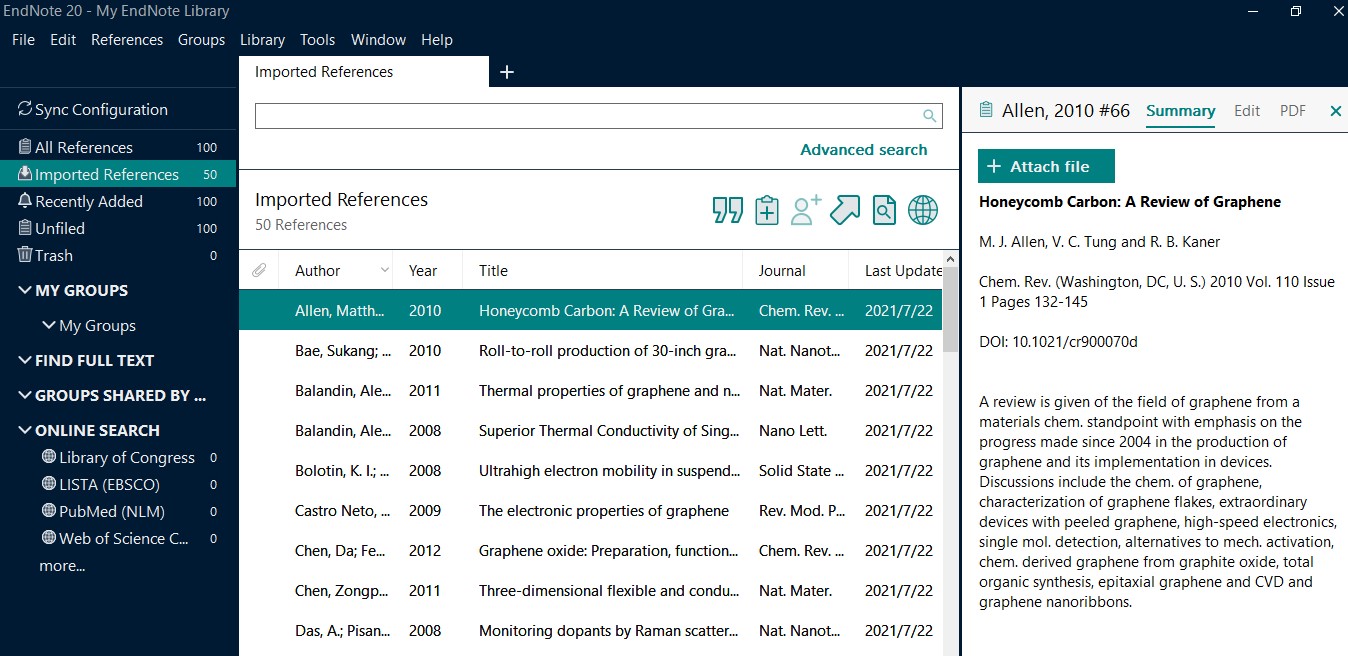Switch to the Edit tab in reference panel
Screen dimensions: 1348x656
(x=1247, y=111)
